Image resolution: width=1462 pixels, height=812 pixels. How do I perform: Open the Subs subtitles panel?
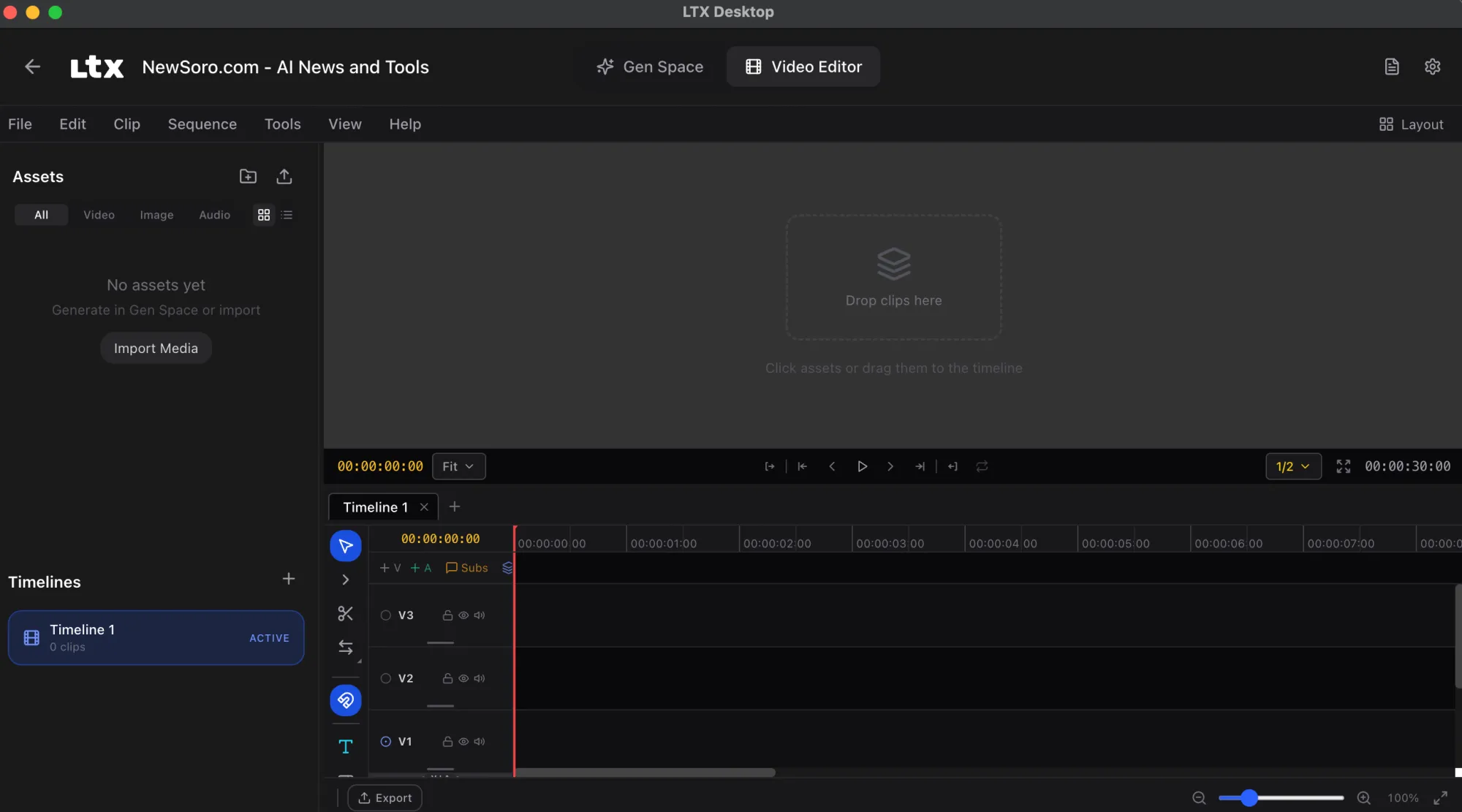click(466, 568)
